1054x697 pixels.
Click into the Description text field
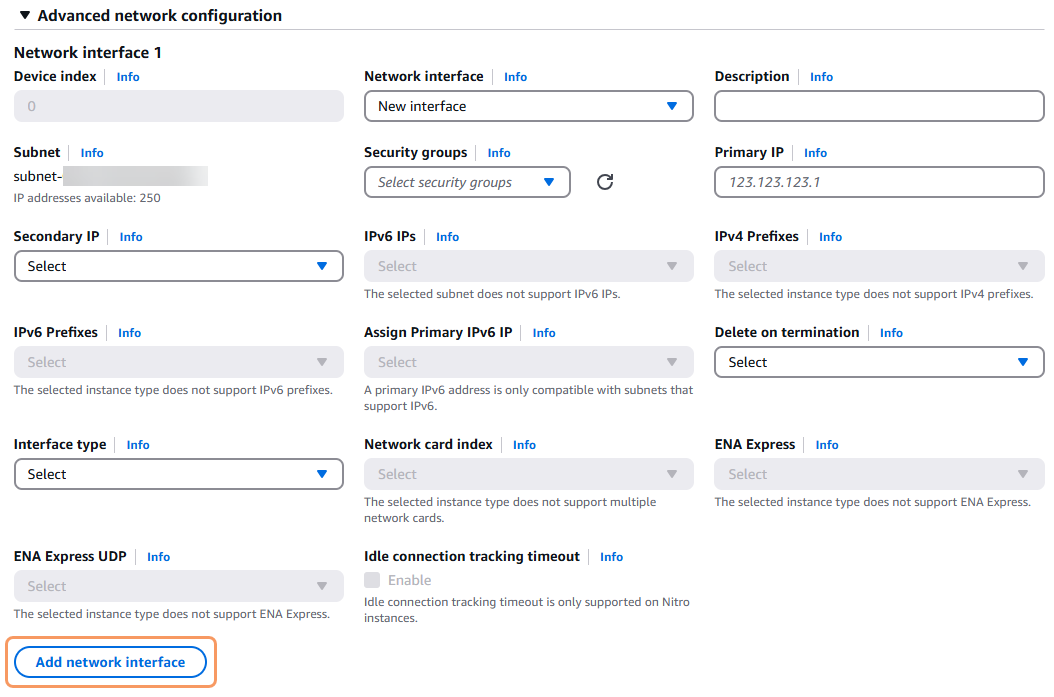click(878, 106)
